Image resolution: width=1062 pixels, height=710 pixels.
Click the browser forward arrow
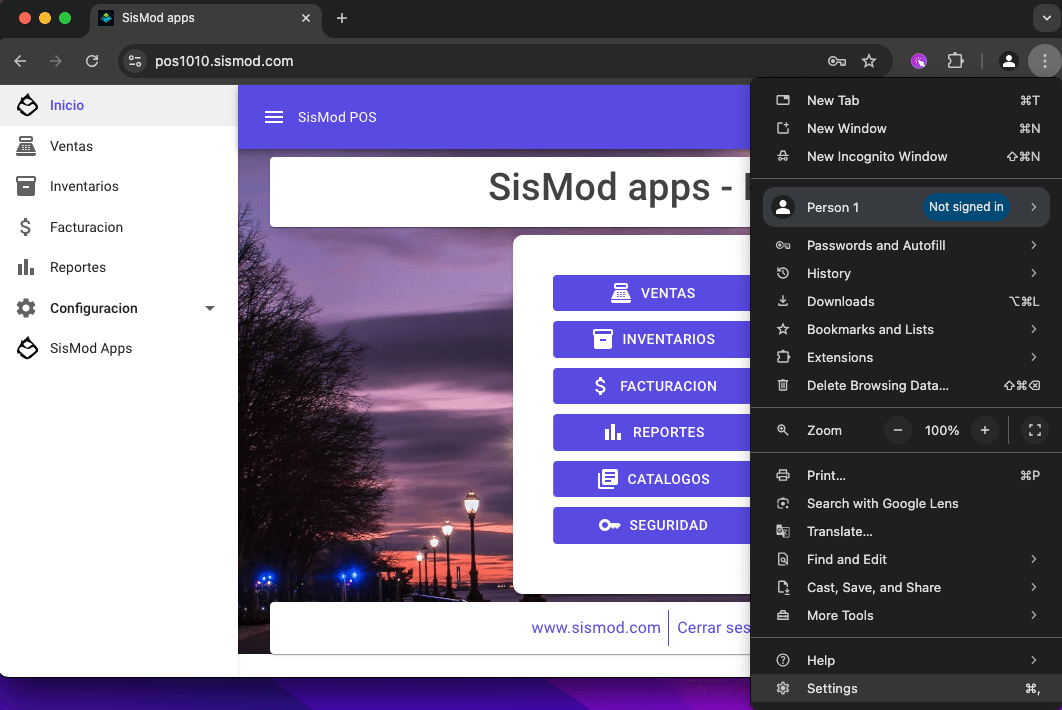(56, 61)
